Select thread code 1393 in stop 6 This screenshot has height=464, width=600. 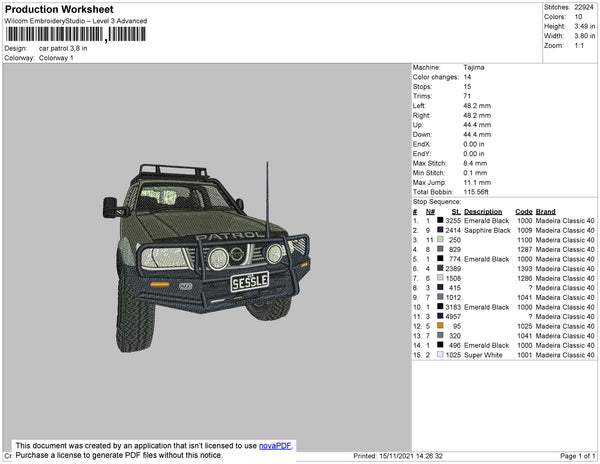click(525, 269)
